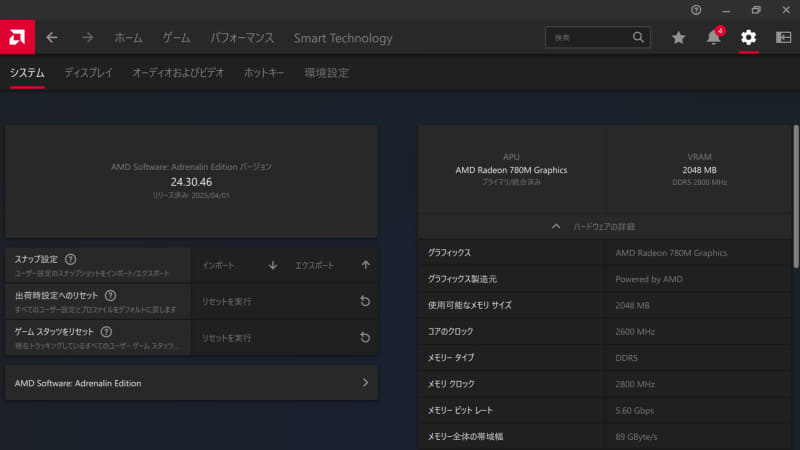Collapse the ハードウェアの詳細 section
Image resolution: width=800 pixels, height=450 pixels.
(x=604, y=227)
